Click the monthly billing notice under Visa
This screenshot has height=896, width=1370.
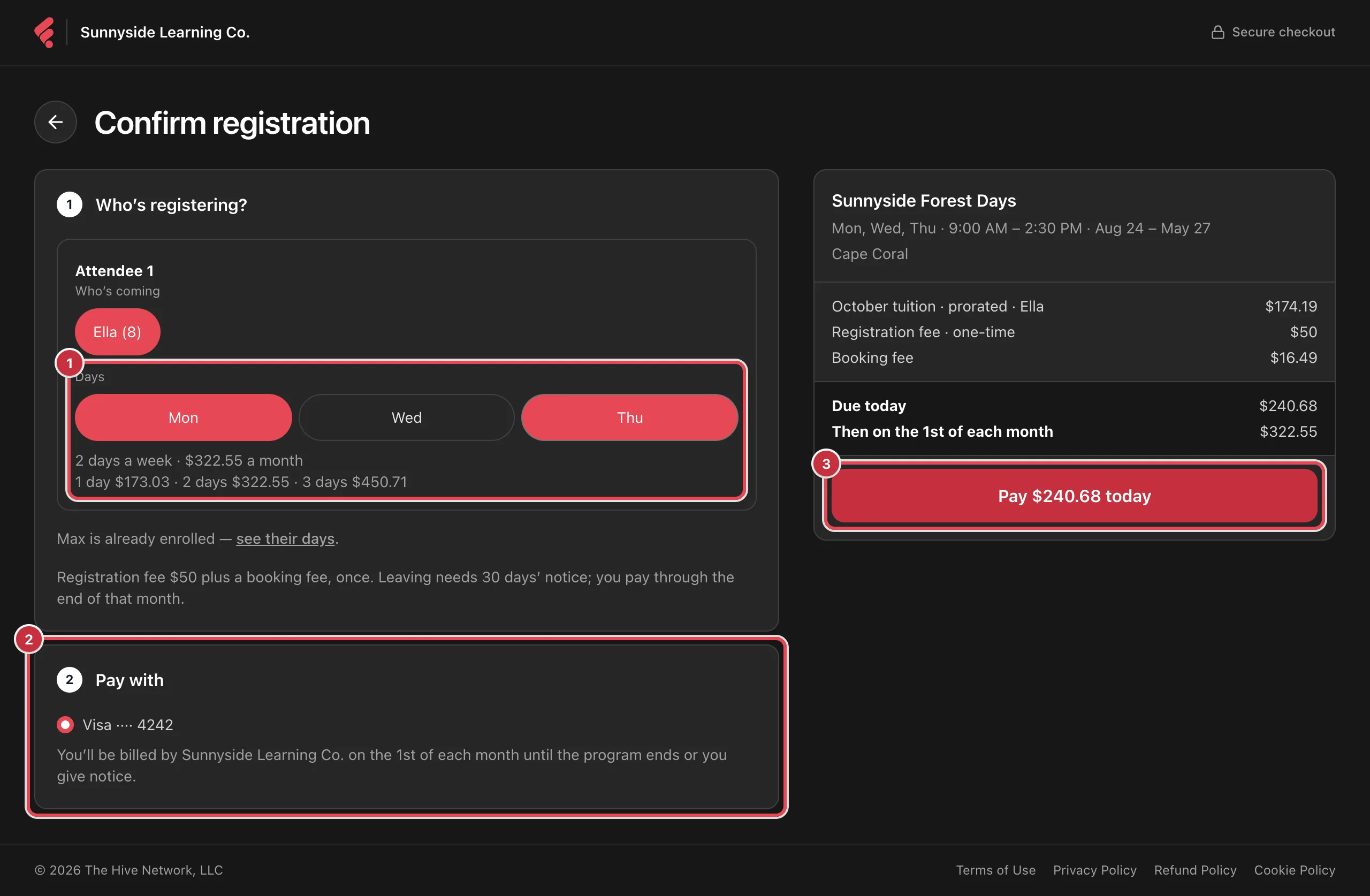coord(391,766)
